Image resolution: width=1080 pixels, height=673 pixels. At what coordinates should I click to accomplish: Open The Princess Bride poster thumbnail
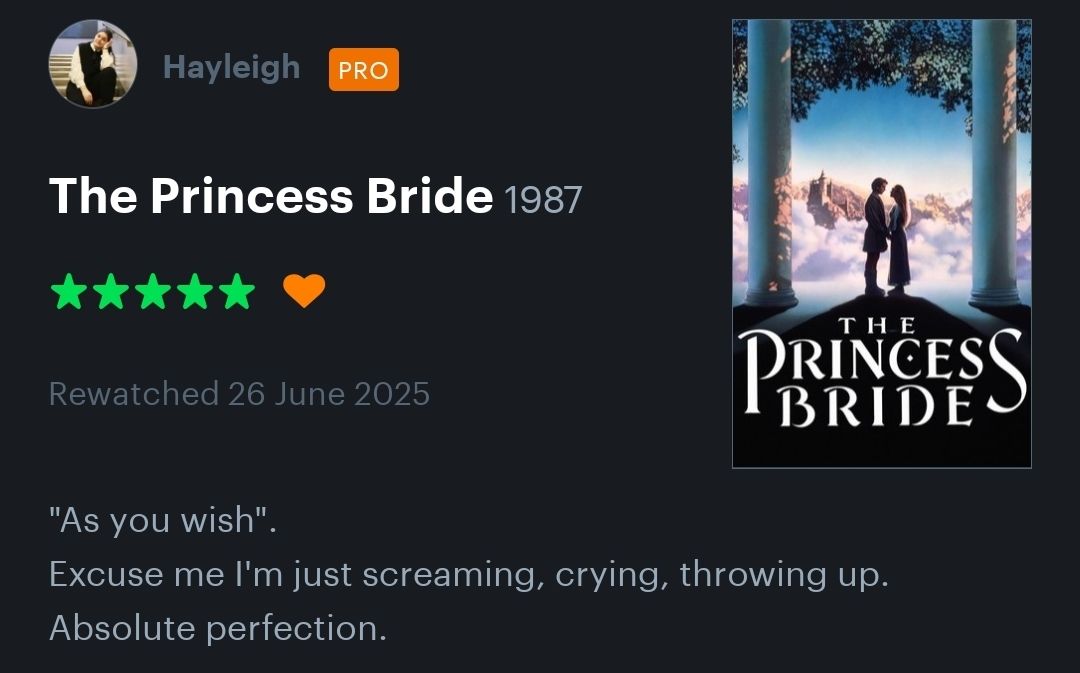(881, 244)
